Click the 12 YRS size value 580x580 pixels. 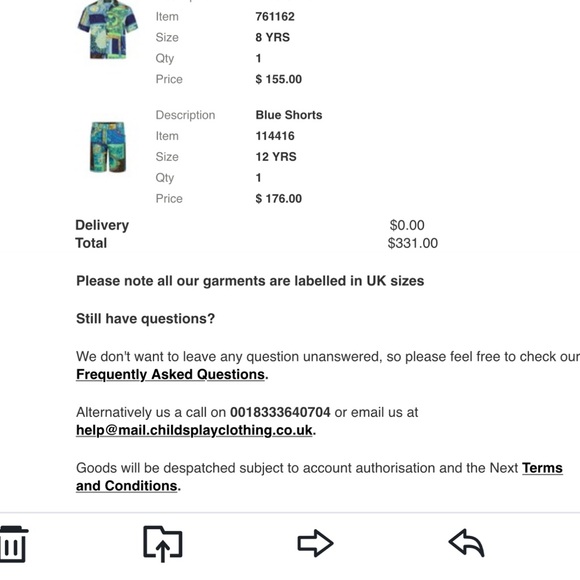click(276, 157)
